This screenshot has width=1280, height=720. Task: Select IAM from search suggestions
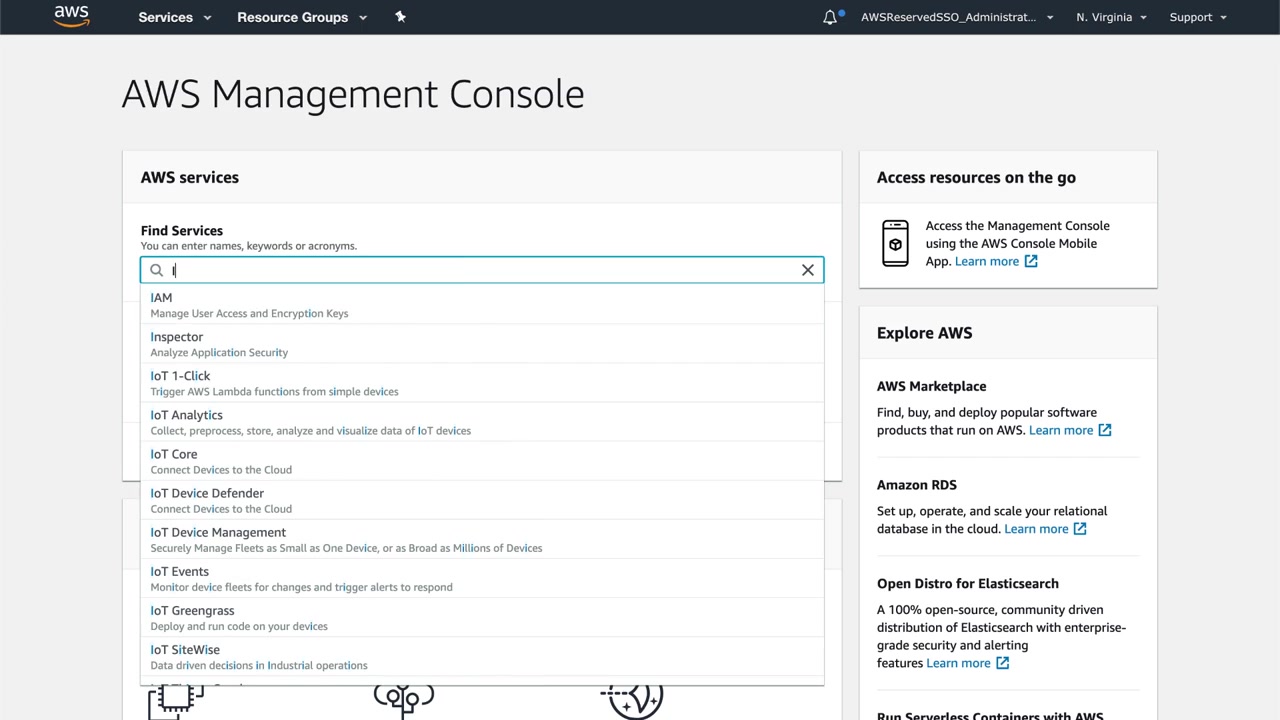click(162, 298)
